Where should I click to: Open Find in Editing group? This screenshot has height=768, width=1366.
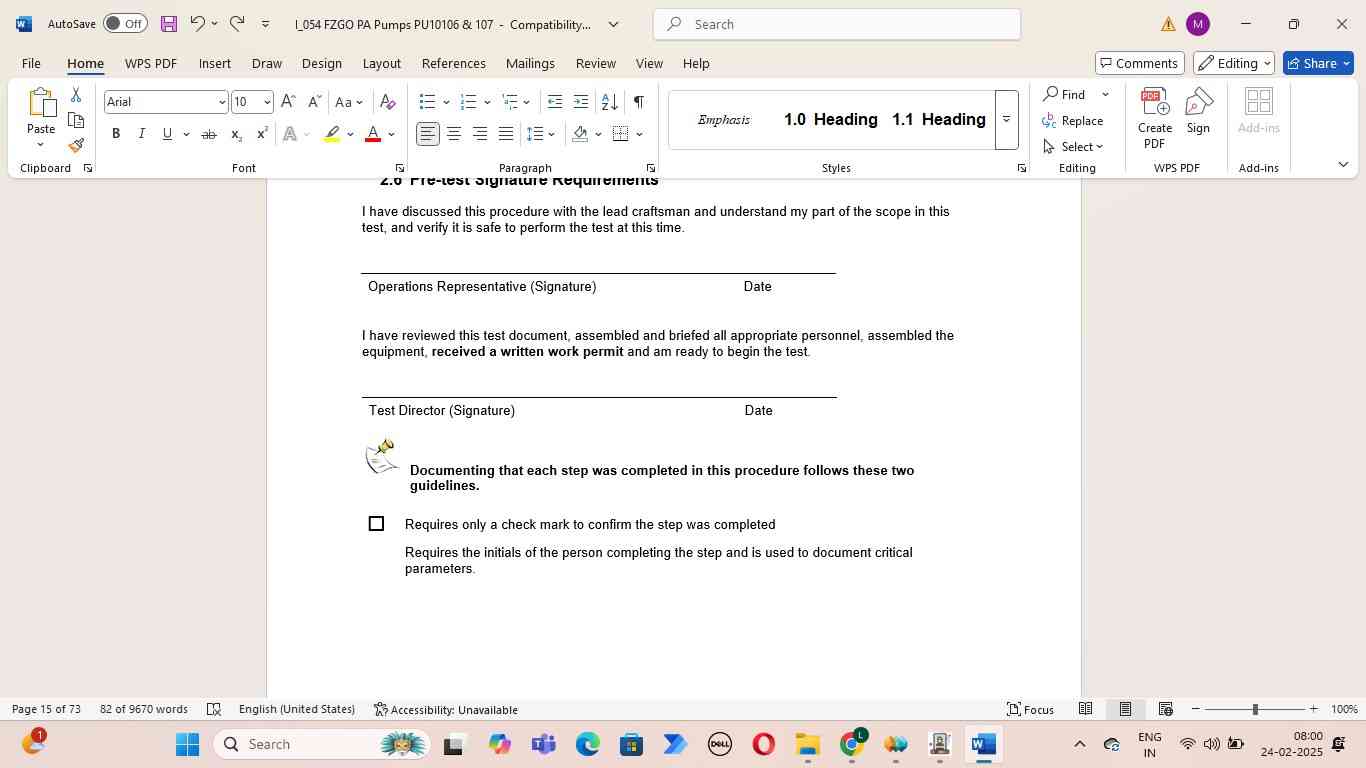click(1066, 94)
